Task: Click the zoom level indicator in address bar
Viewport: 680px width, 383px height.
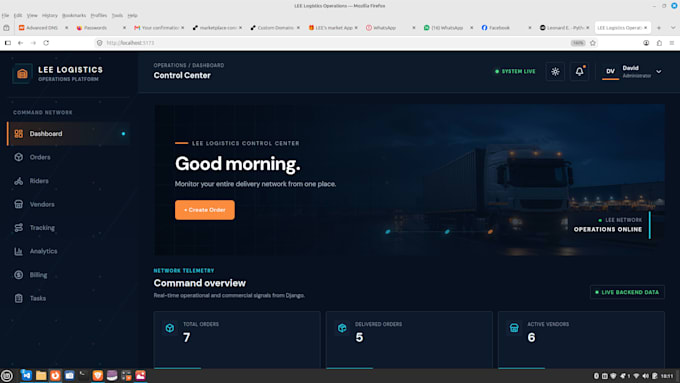Action: (x=578, y=43)
